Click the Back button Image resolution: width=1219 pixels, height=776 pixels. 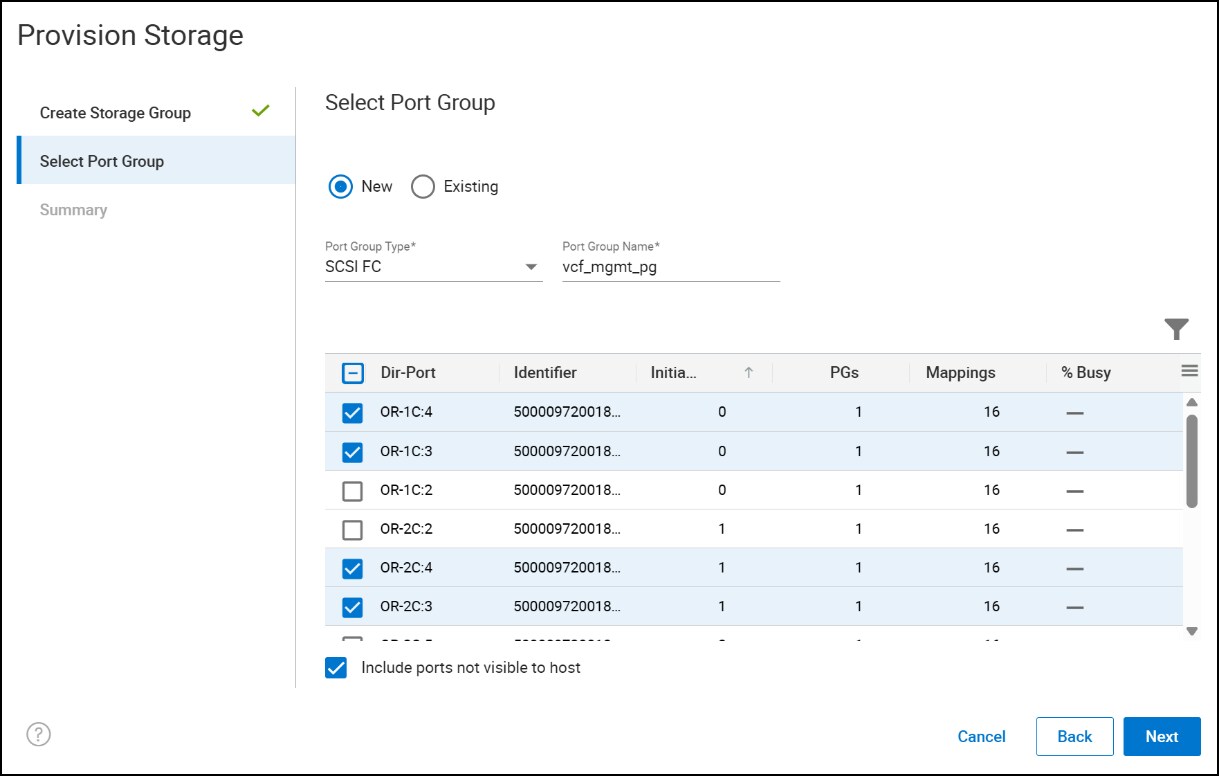(1074, 736)
